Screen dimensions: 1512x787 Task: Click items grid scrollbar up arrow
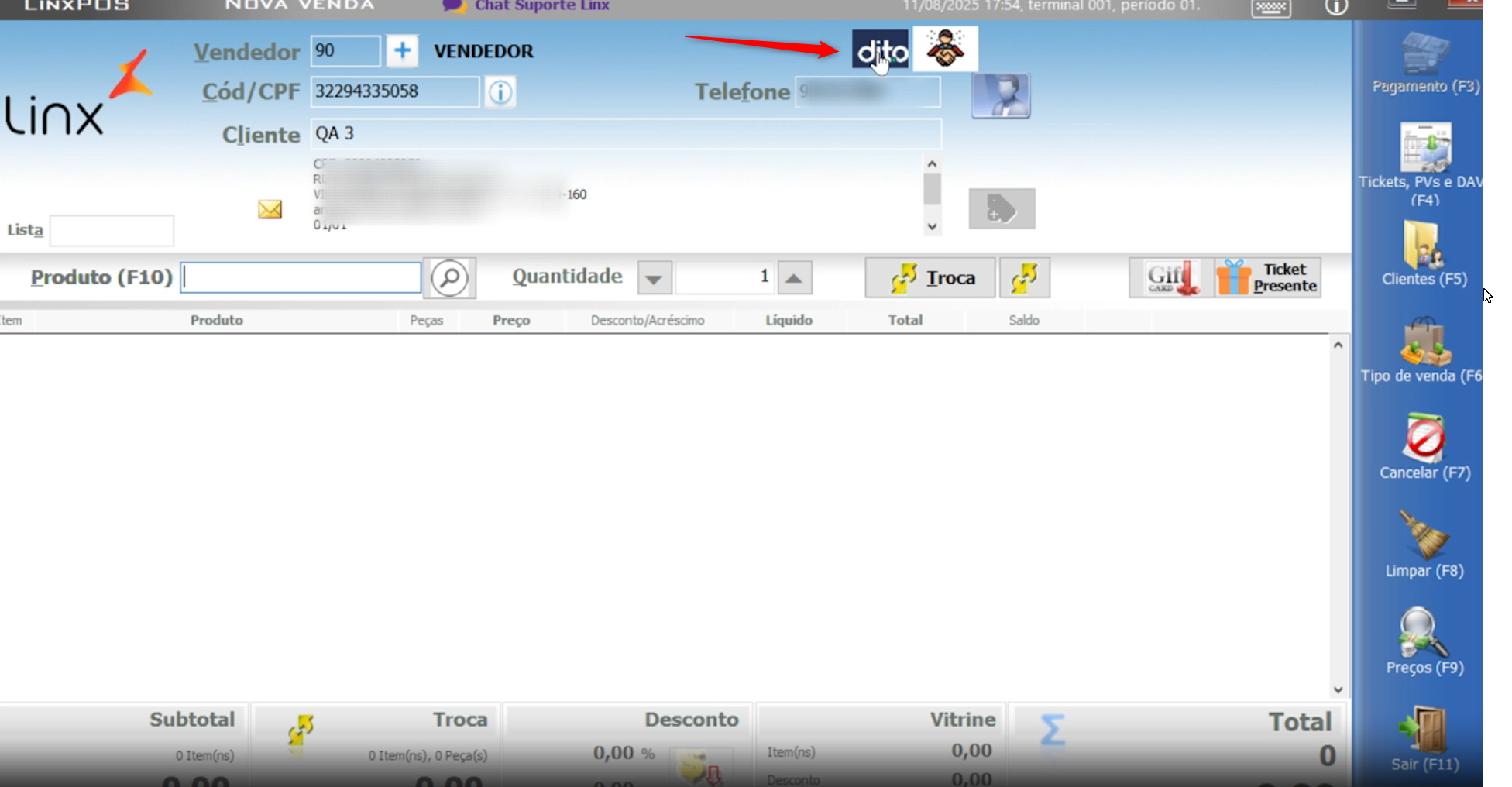click(x=1338, y=345)
